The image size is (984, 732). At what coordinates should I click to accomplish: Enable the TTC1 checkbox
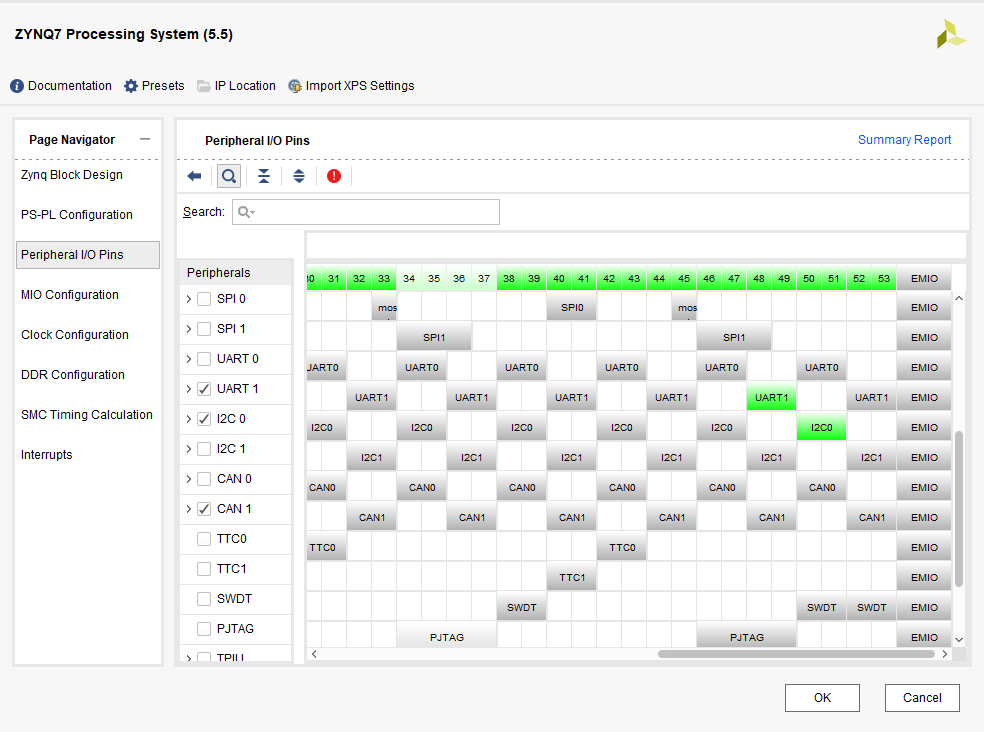point(204,569)
